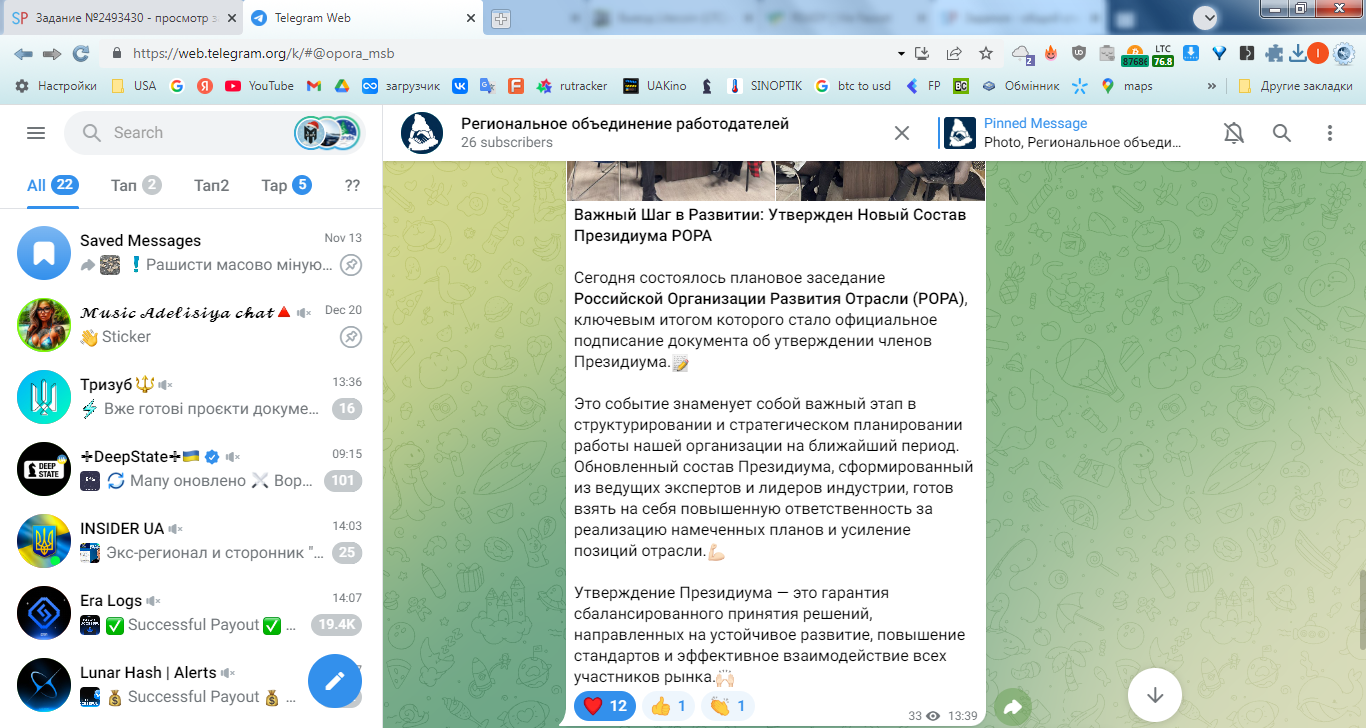Open Lunar Hash | Alerts chat
The image size is (1366, 728).
191,685
